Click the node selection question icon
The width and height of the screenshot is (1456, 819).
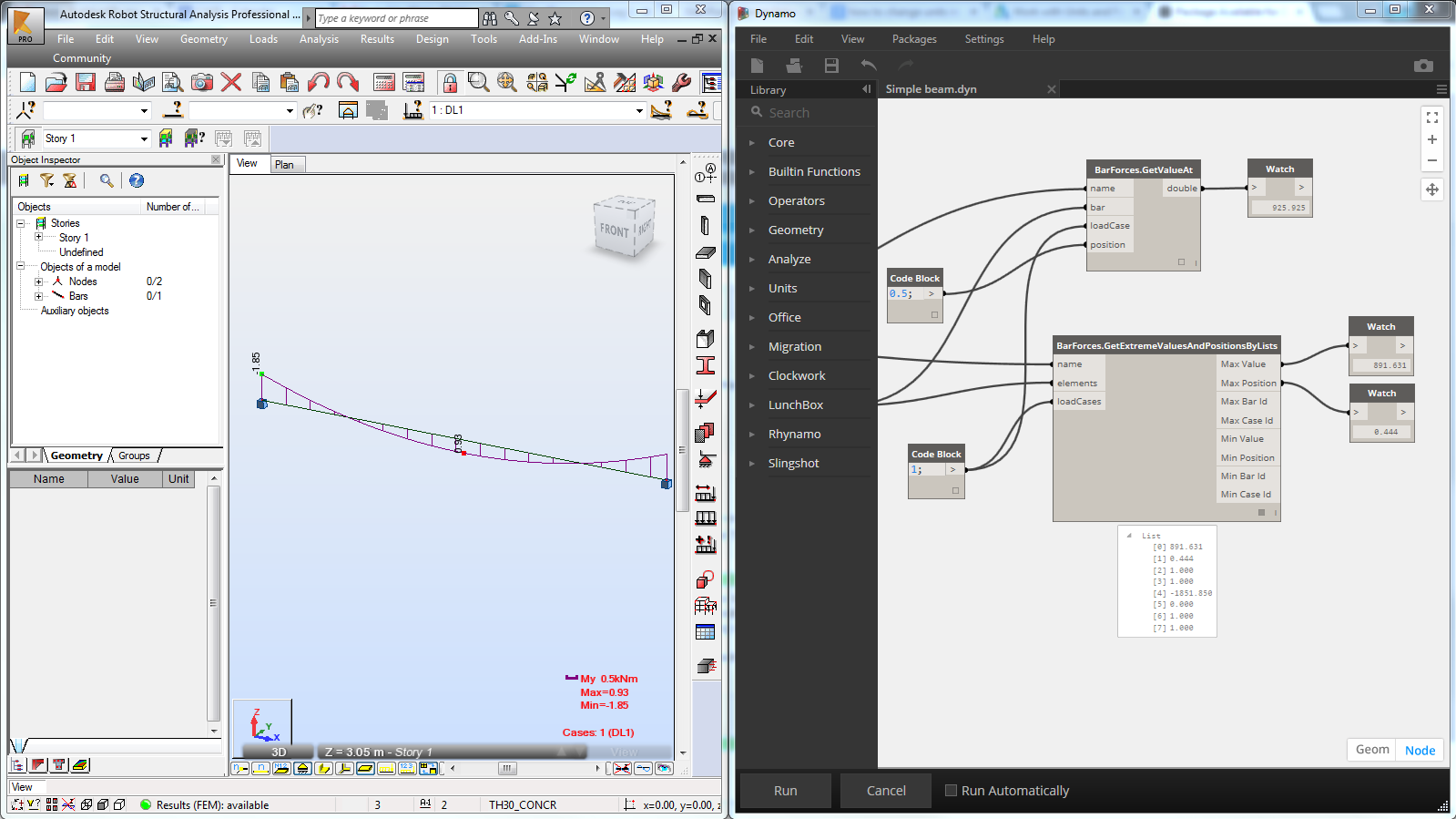pos(26,110)
